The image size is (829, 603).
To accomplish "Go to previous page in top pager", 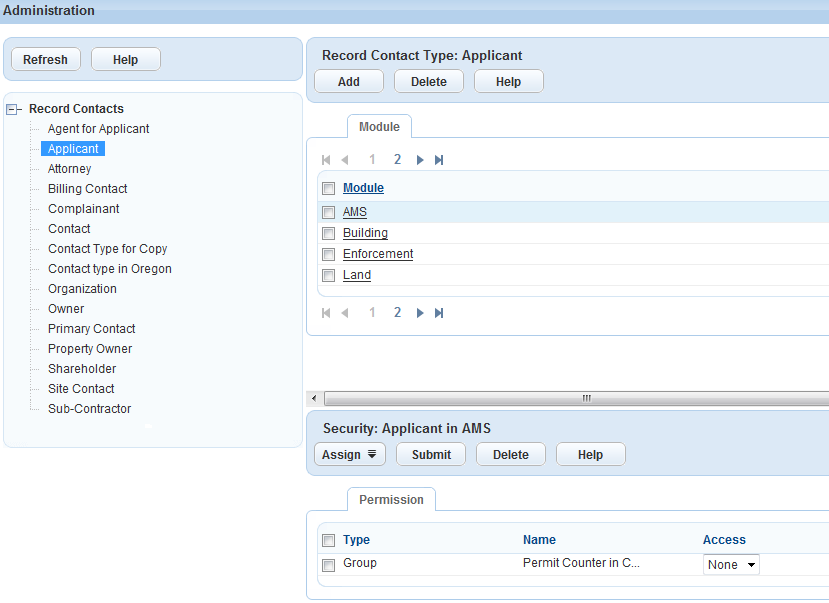I will pyautogui.click(x=345, y=160).
